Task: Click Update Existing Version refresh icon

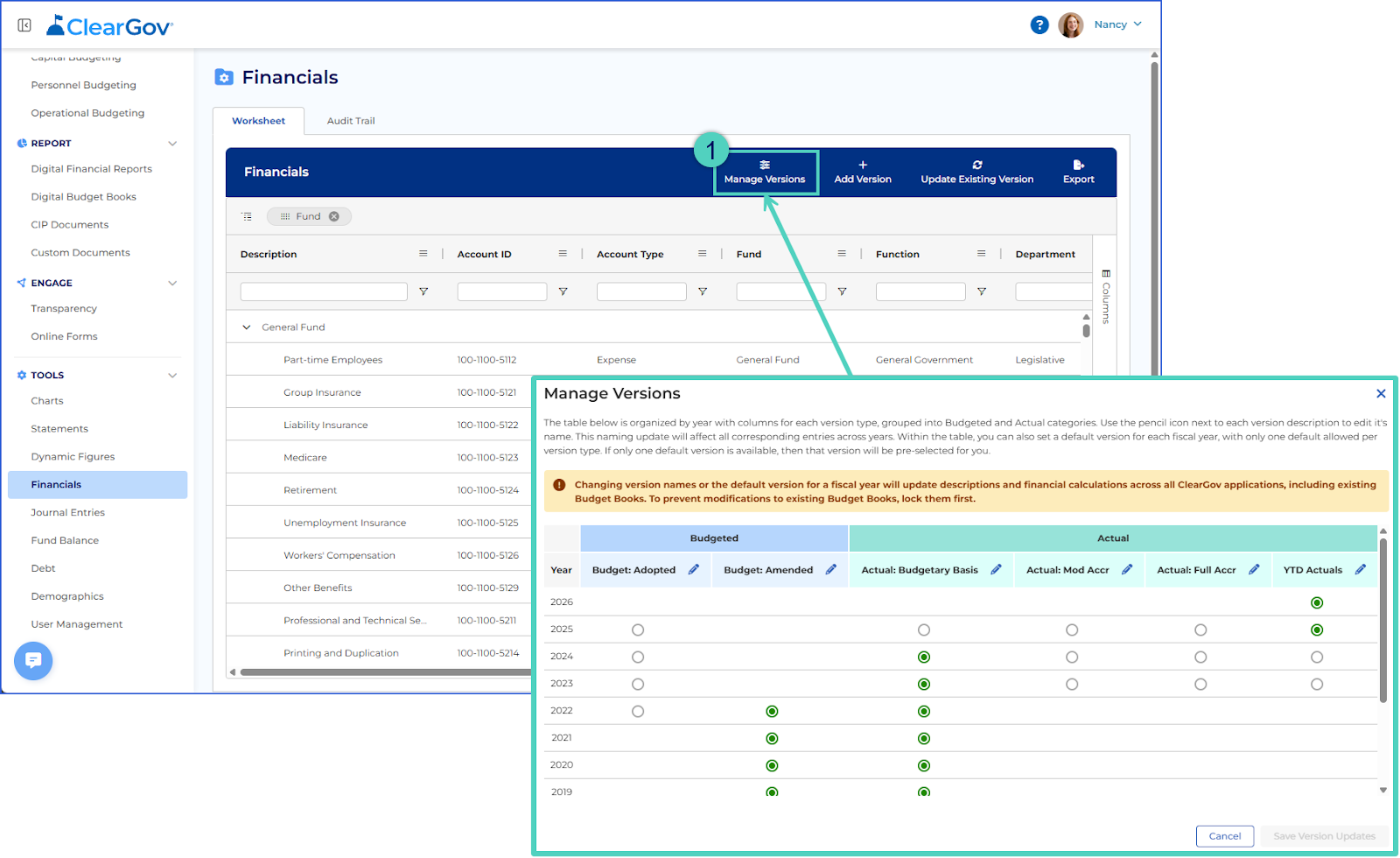Action: click(977, 165)
